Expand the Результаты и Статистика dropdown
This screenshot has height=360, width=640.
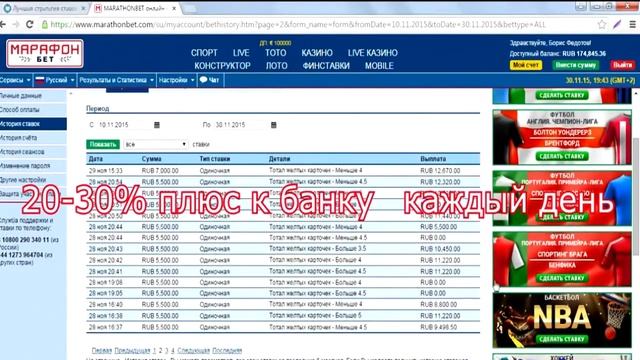[x=116, y=80]
